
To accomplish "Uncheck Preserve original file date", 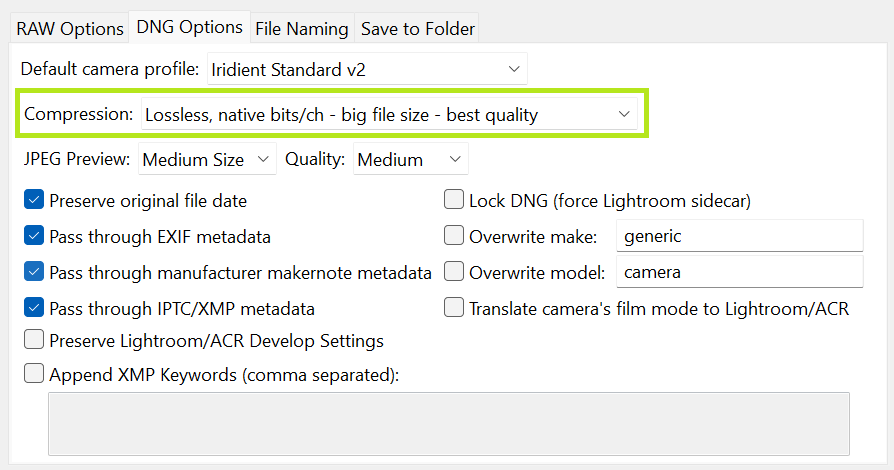I will 34,200.
